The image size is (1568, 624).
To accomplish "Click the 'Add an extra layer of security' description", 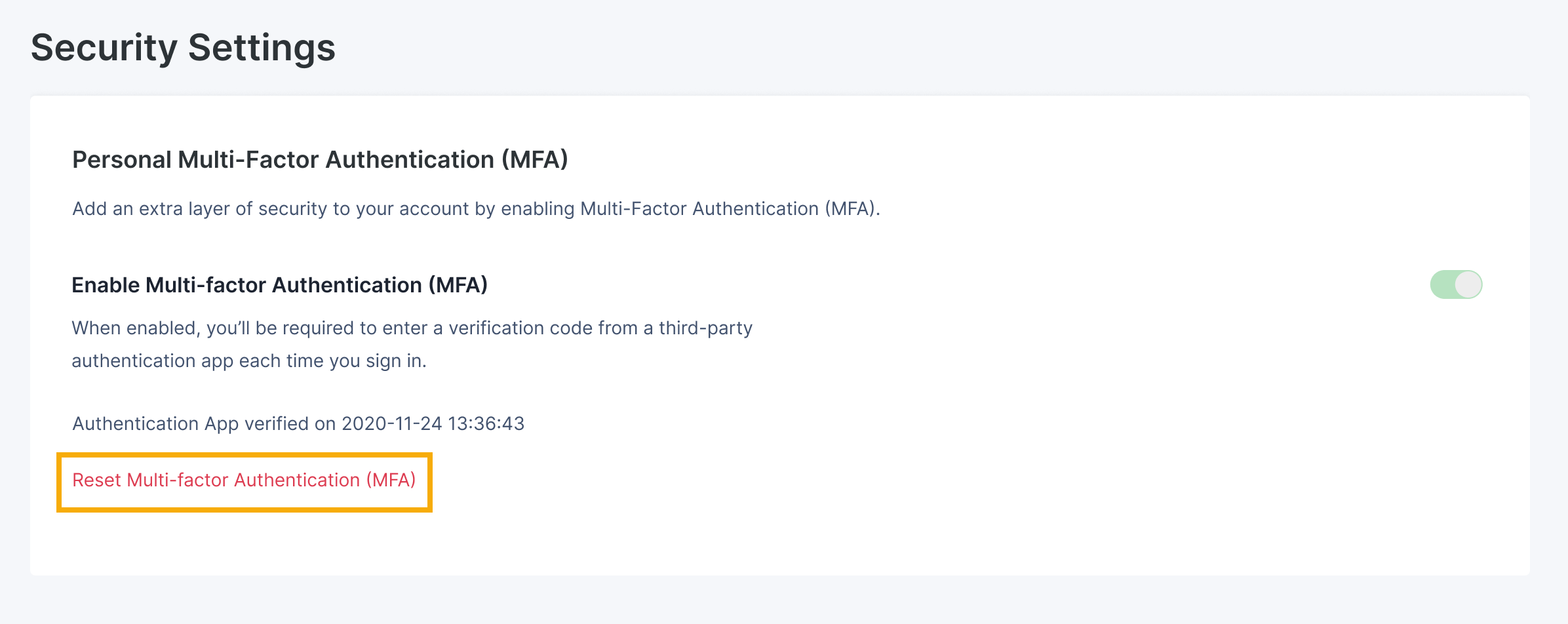I will 476,209.
